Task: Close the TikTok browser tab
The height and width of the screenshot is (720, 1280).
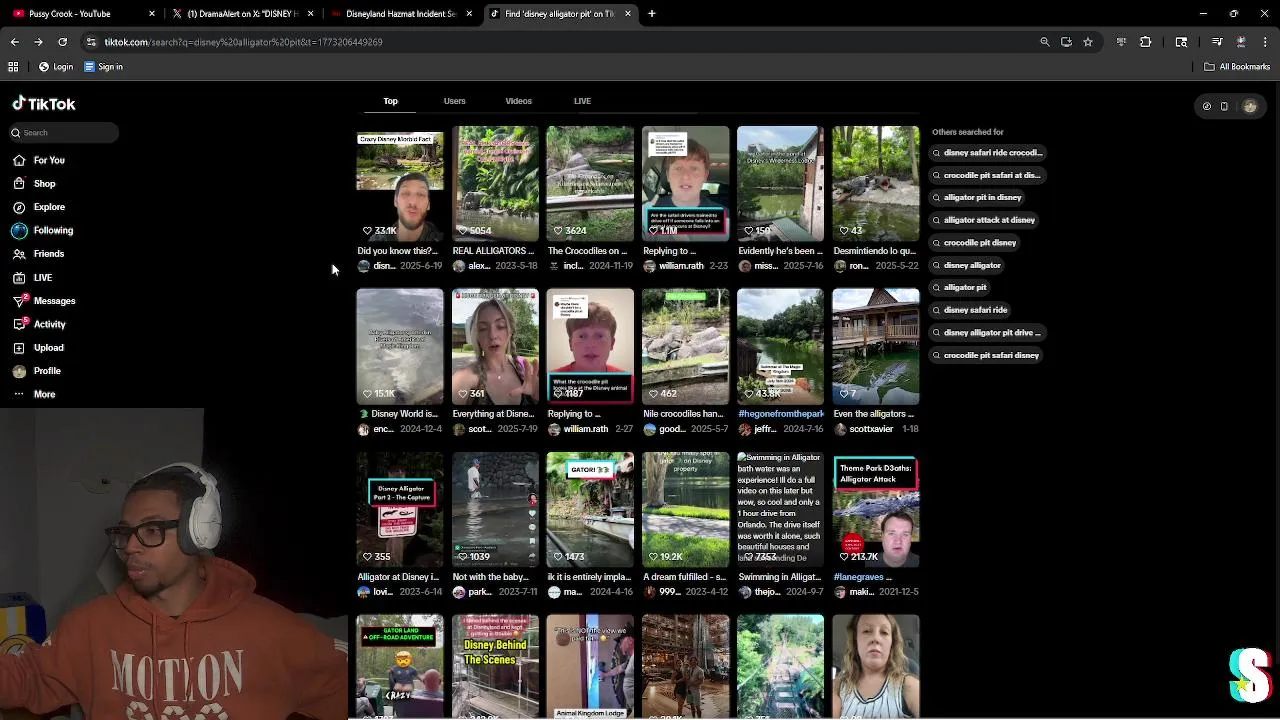Action: [628, 14]
